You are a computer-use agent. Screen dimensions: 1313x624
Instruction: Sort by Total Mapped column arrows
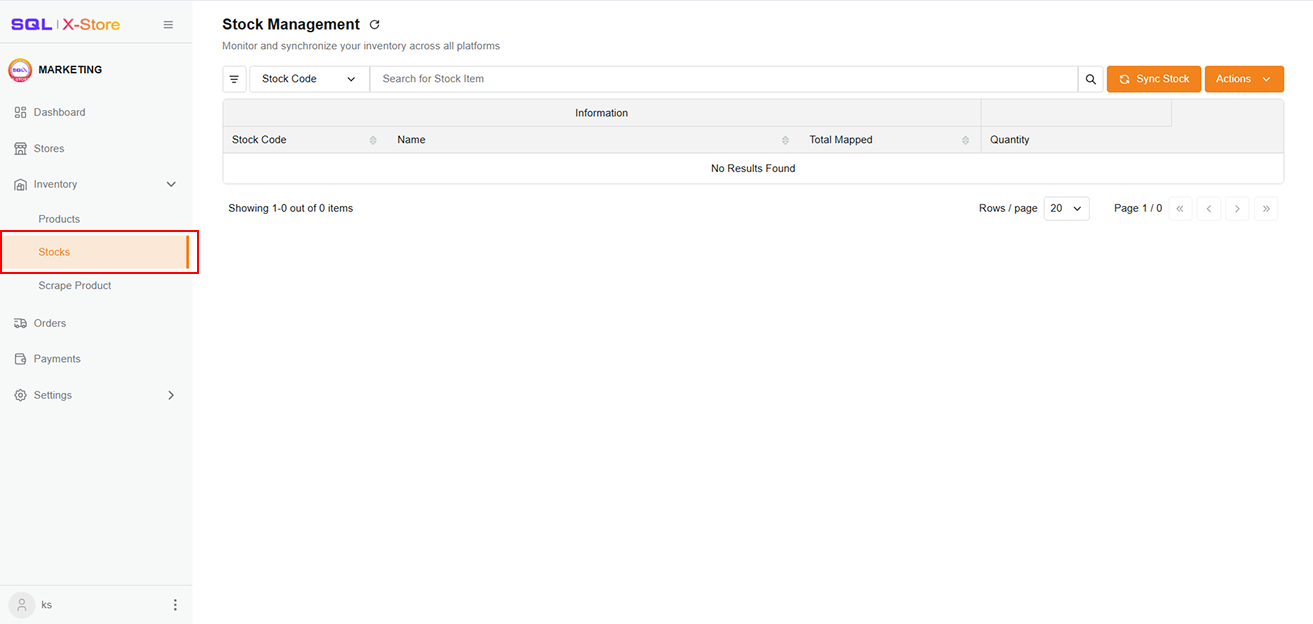click(x=965, y=140)
